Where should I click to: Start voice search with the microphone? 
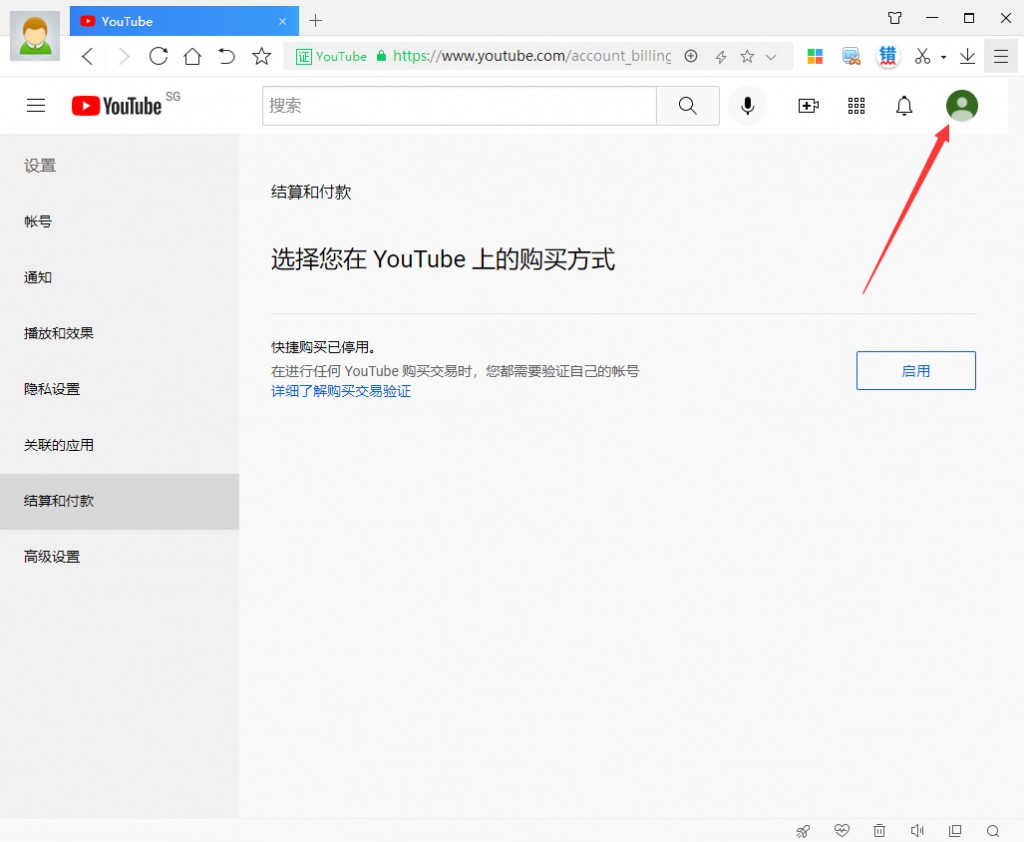tap(748, 106)
